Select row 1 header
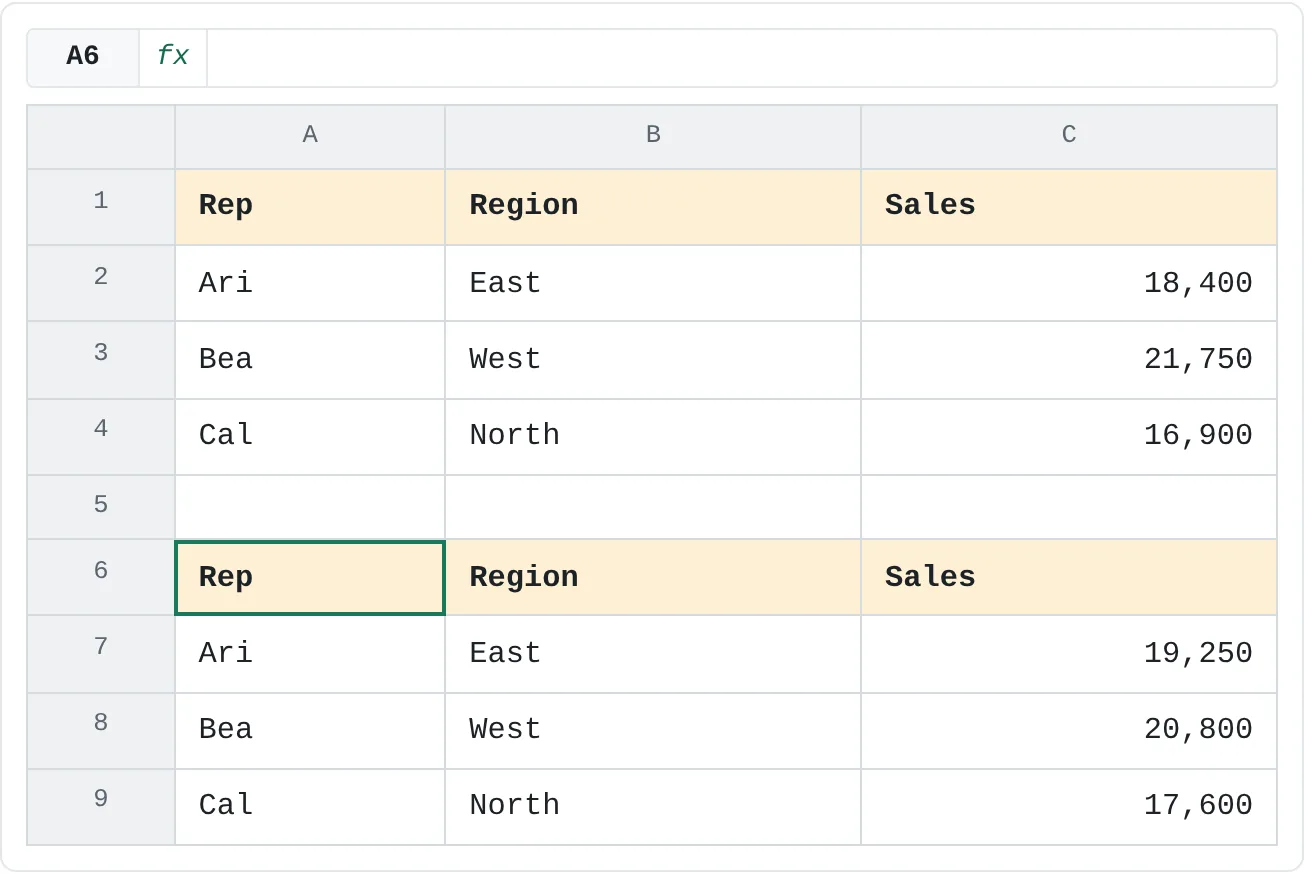The width and height of the screenshot is (1304, 874). click(101, 207)
